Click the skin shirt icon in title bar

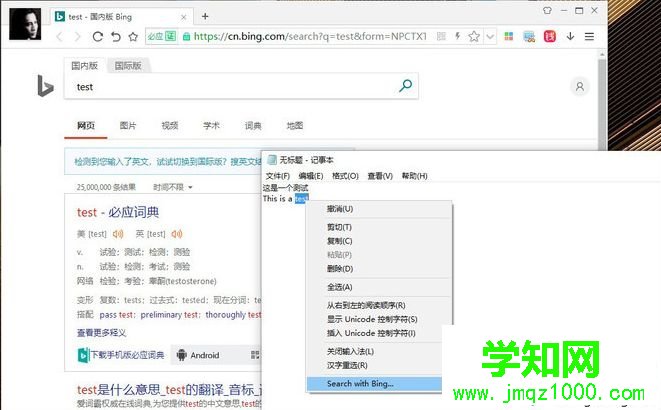point(547,11)
